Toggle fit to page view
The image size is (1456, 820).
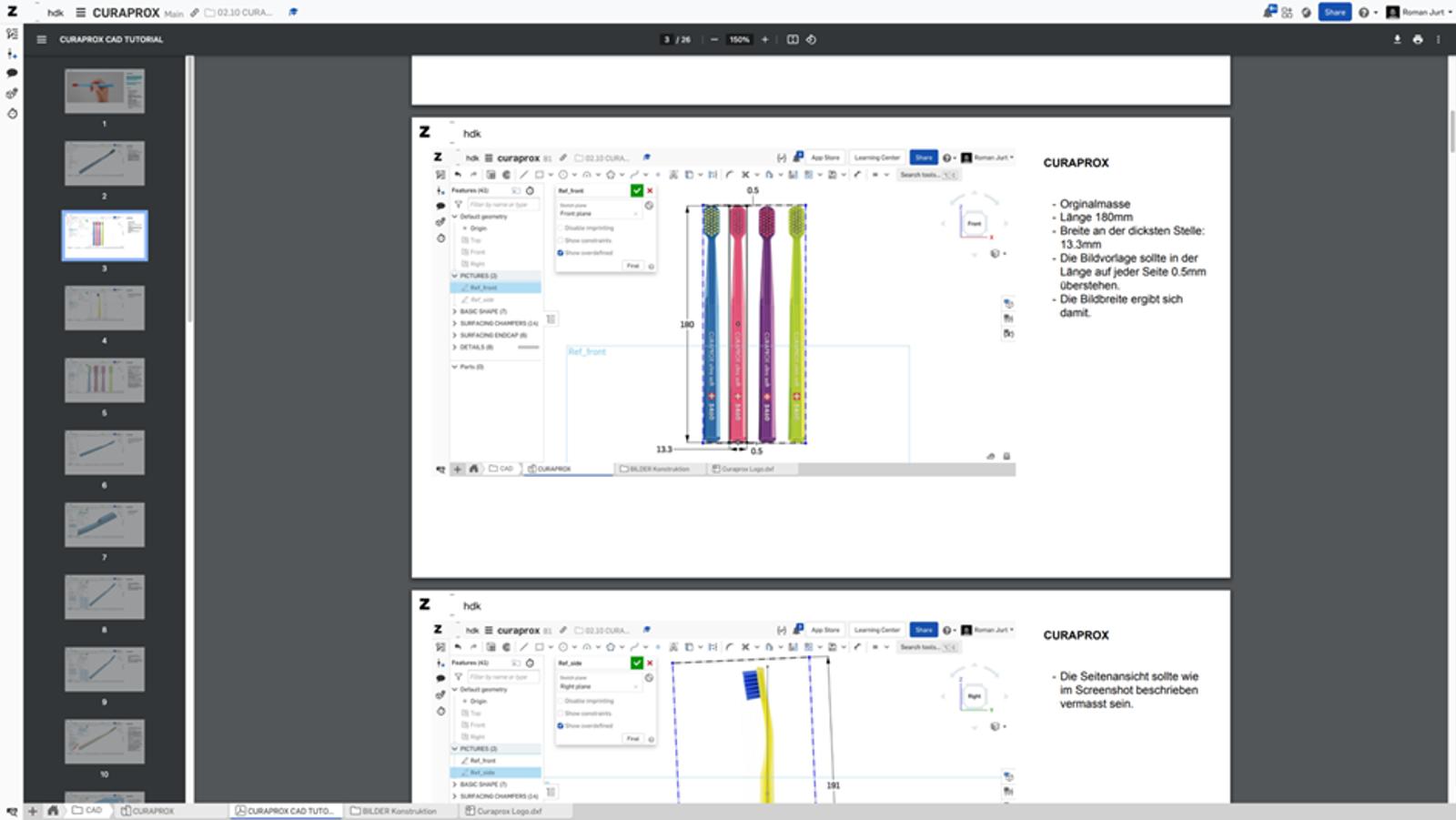[x=793, y=40]
